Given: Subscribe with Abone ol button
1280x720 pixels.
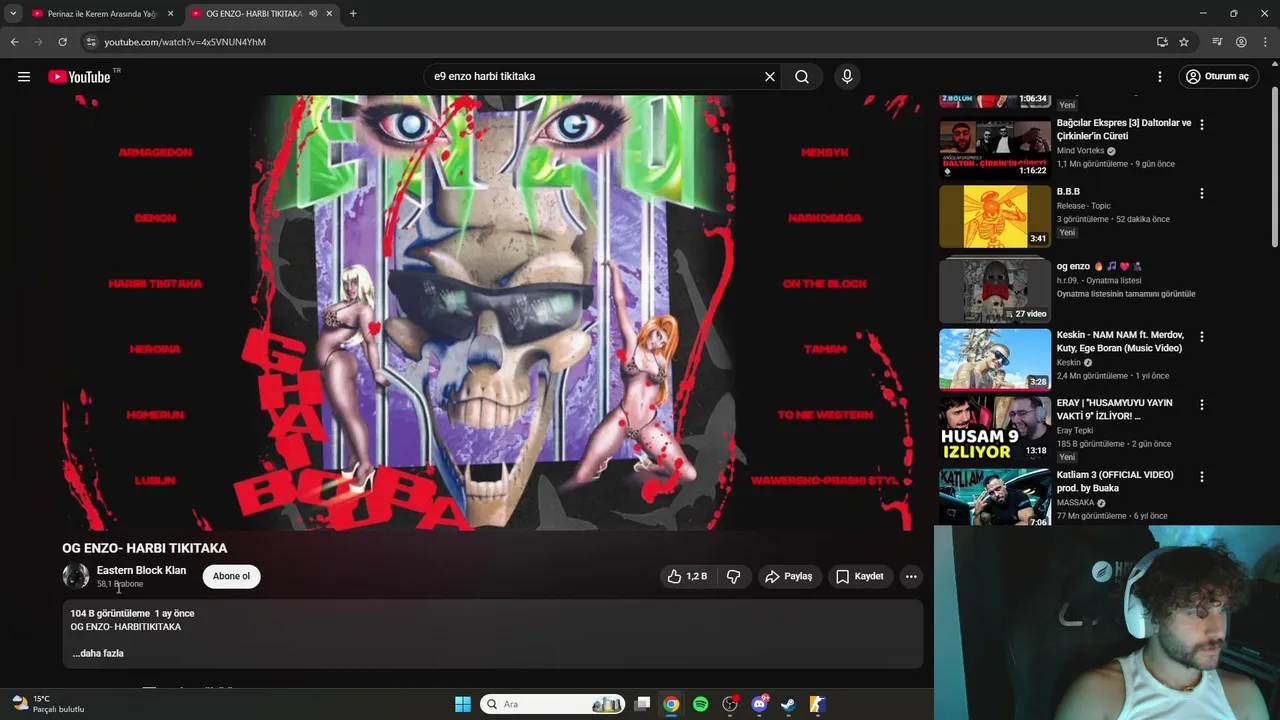Looking at the screenshot, I should point(231,576).
